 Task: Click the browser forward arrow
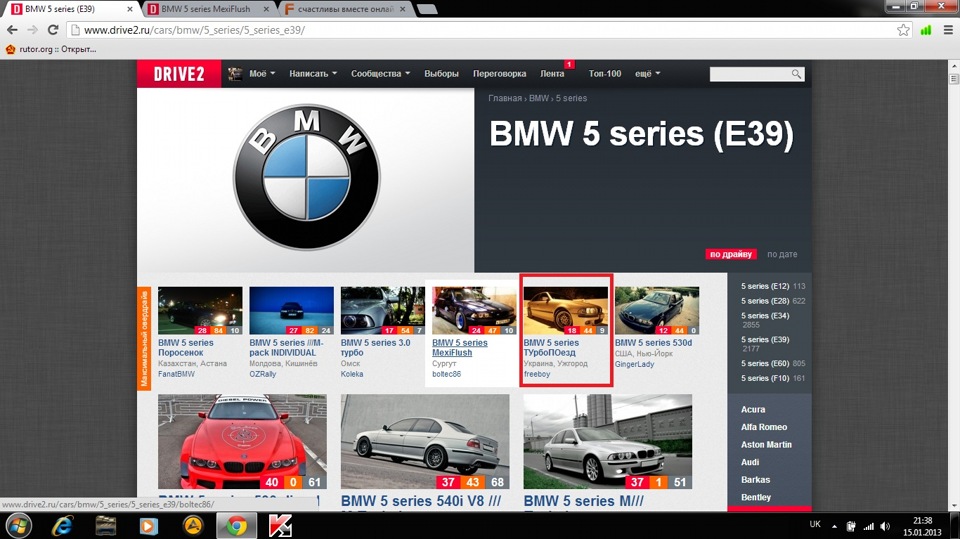32,29
